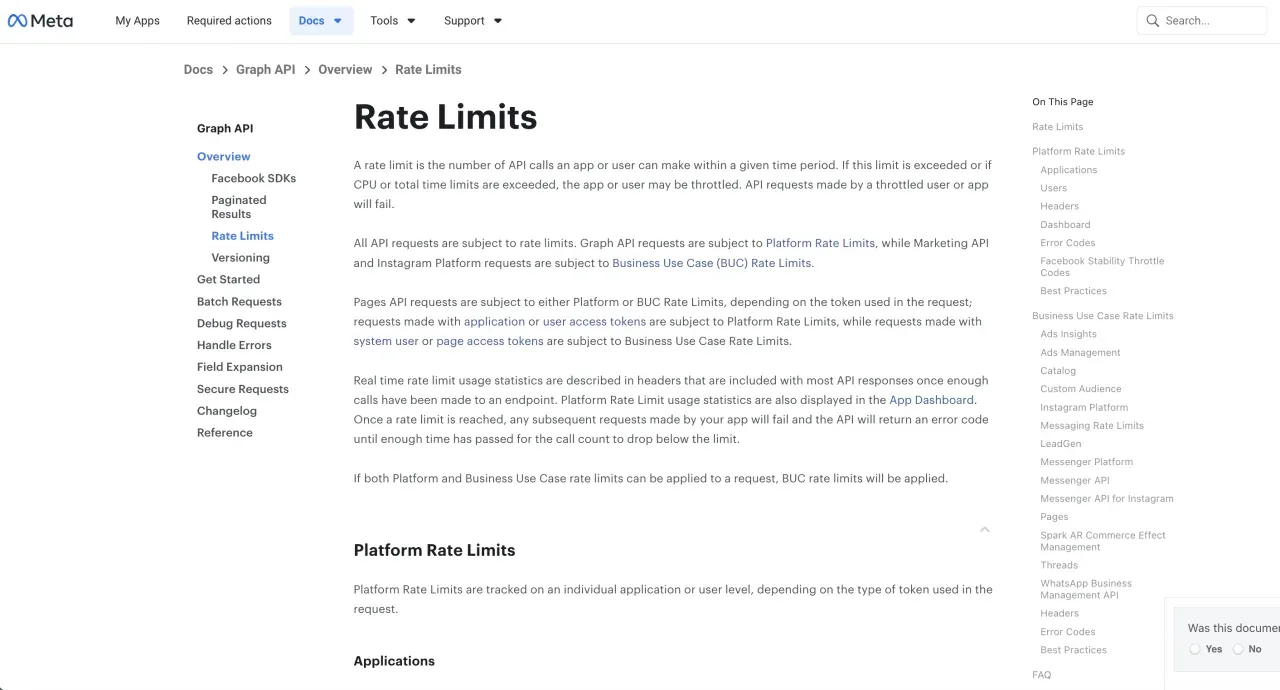Click the Platform Rate Limits heading

[x=435, y=550]
